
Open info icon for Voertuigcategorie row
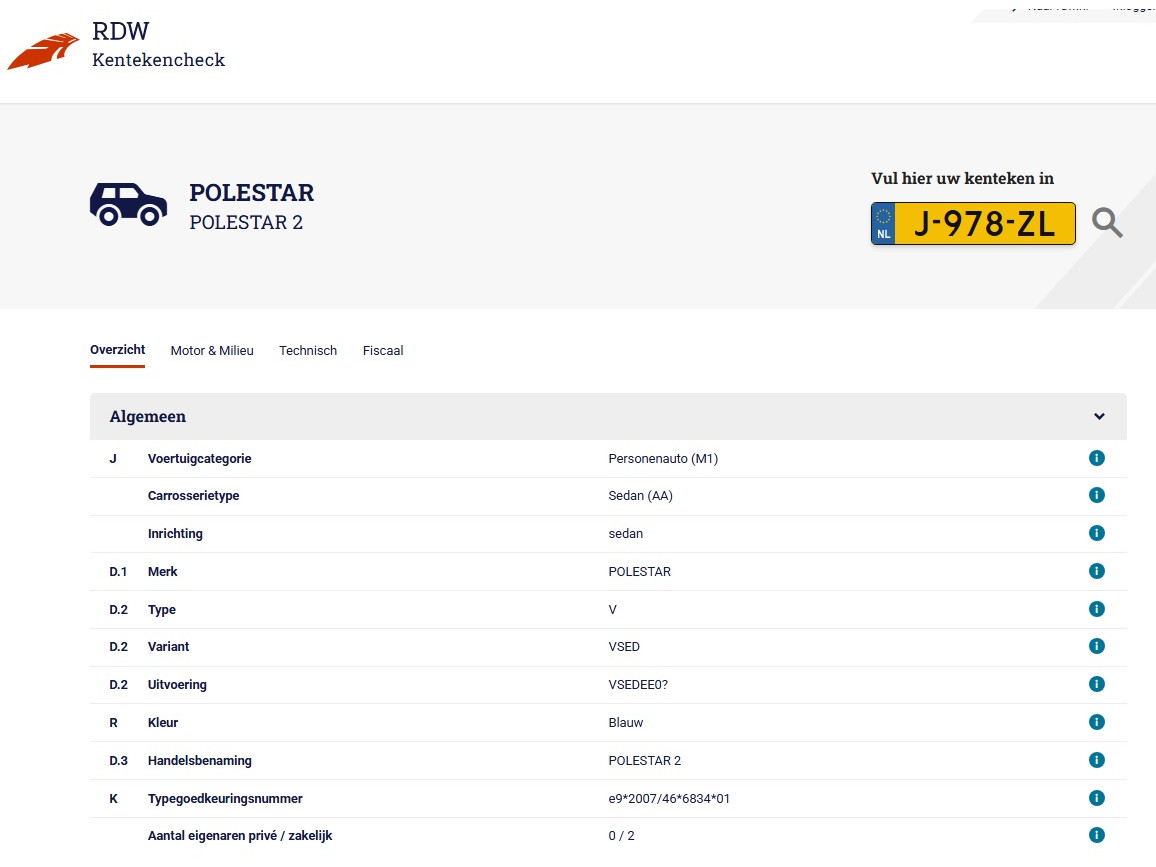(x=1096, y=459)
